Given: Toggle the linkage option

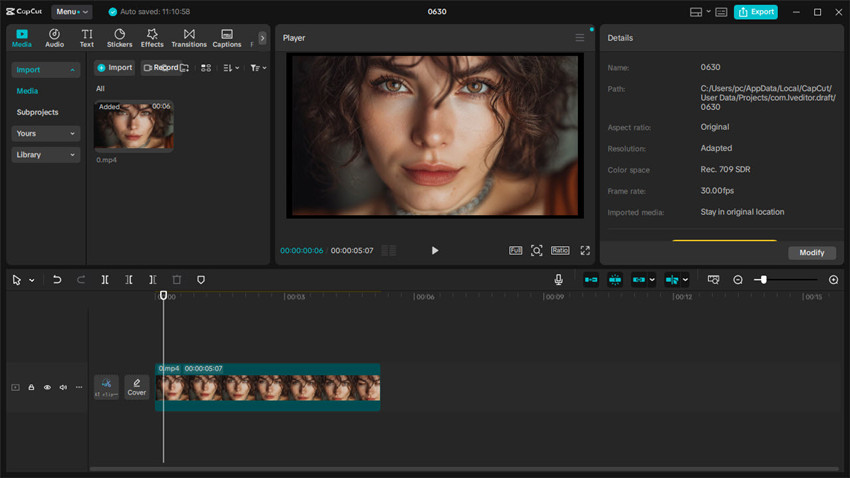Looking at the screenshot, I should pyautogui.click(x=639, y=280).
